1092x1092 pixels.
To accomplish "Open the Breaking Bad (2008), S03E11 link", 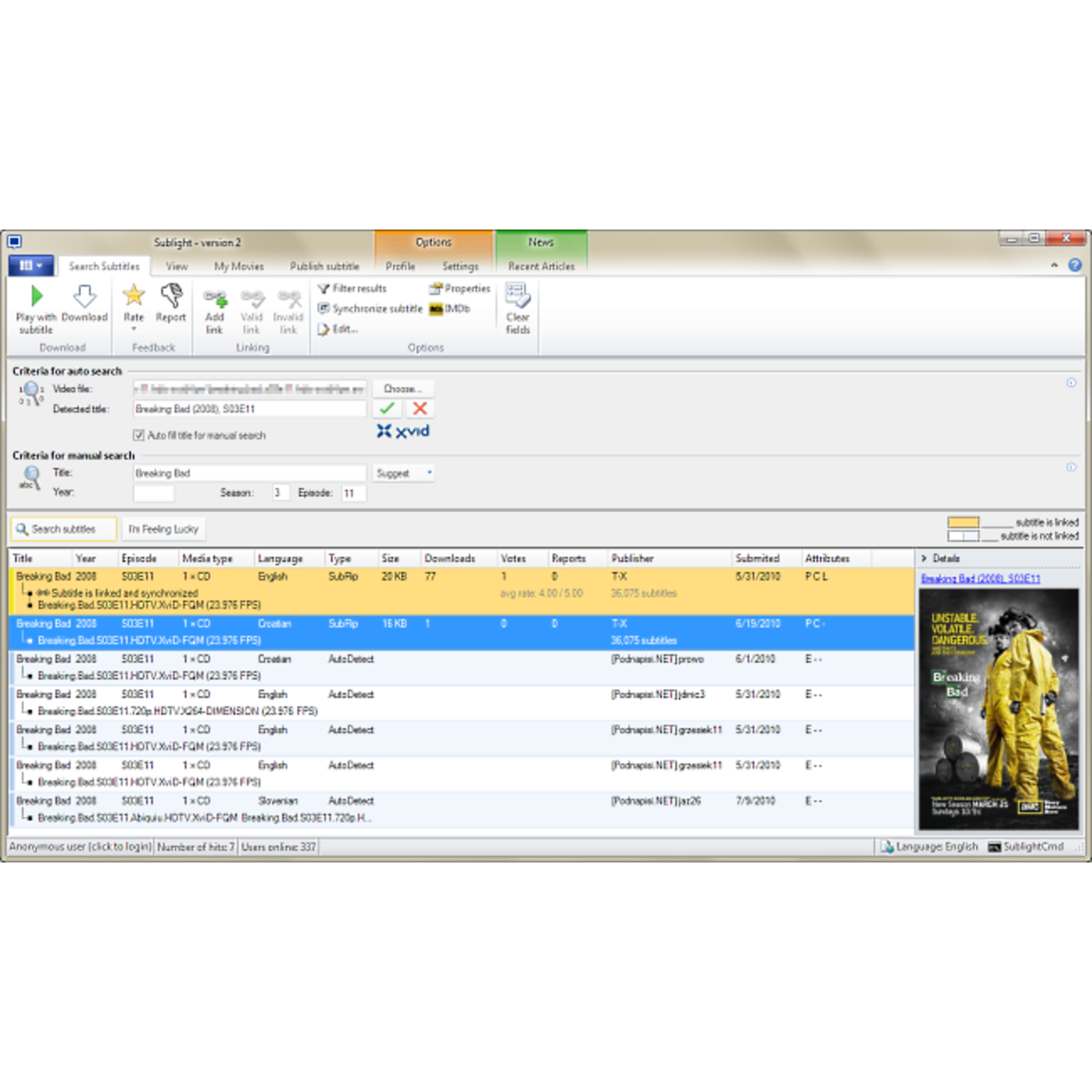I will (x=980, y=578).
